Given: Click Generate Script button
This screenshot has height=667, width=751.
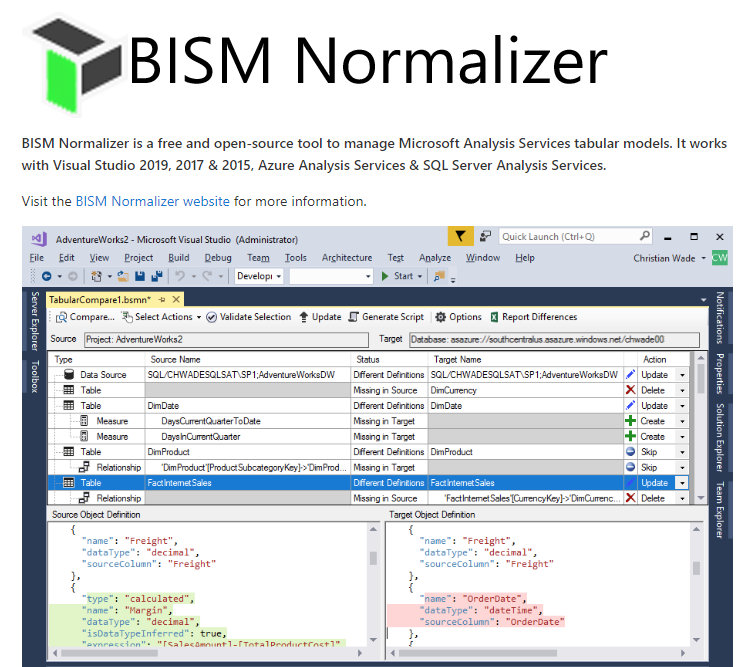Looking at the screenshot, I should click(386, 317).
